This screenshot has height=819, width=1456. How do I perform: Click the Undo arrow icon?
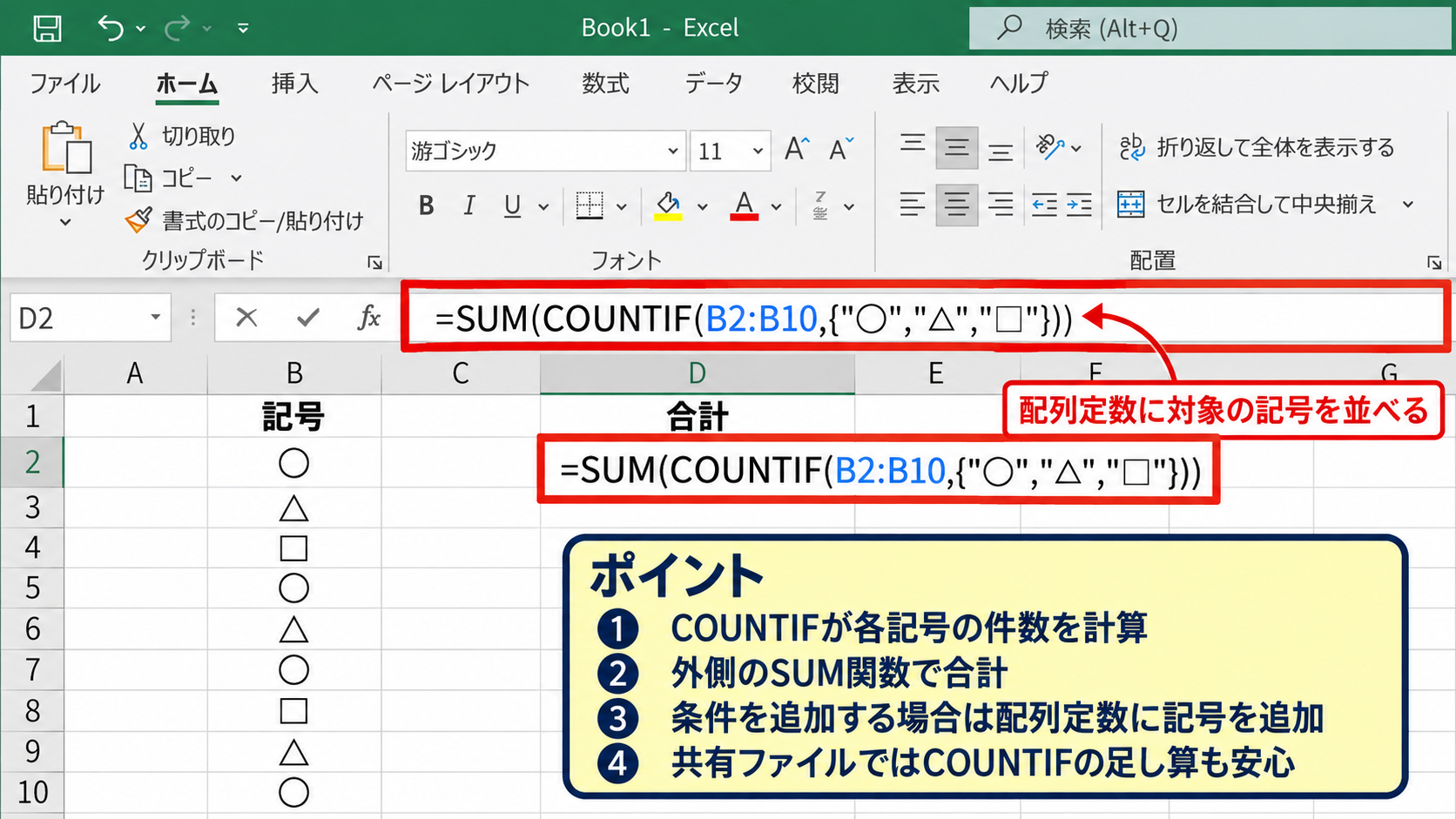111,28
